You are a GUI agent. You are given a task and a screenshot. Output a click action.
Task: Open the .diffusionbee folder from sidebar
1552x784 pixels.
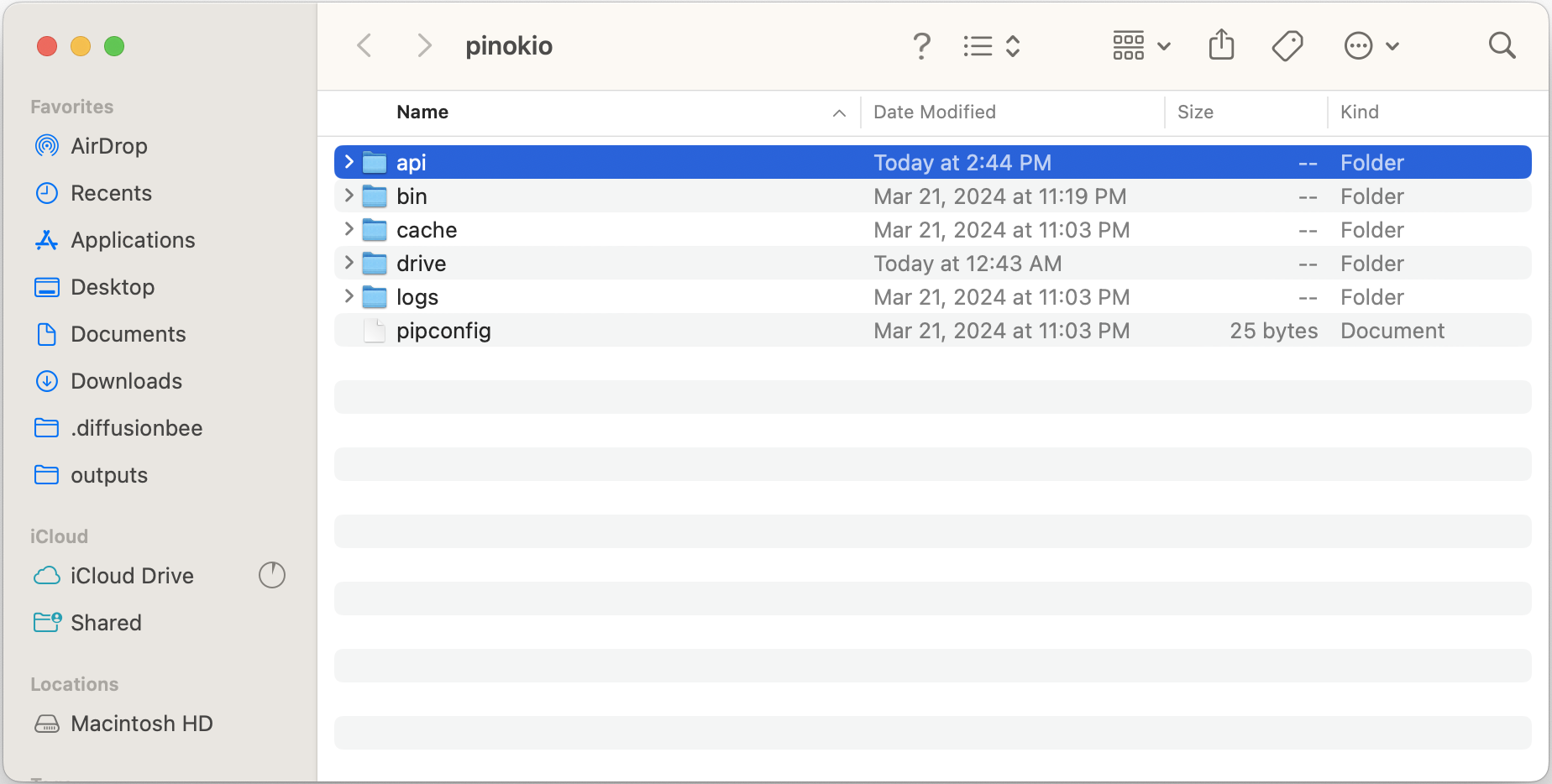point(137,427)
